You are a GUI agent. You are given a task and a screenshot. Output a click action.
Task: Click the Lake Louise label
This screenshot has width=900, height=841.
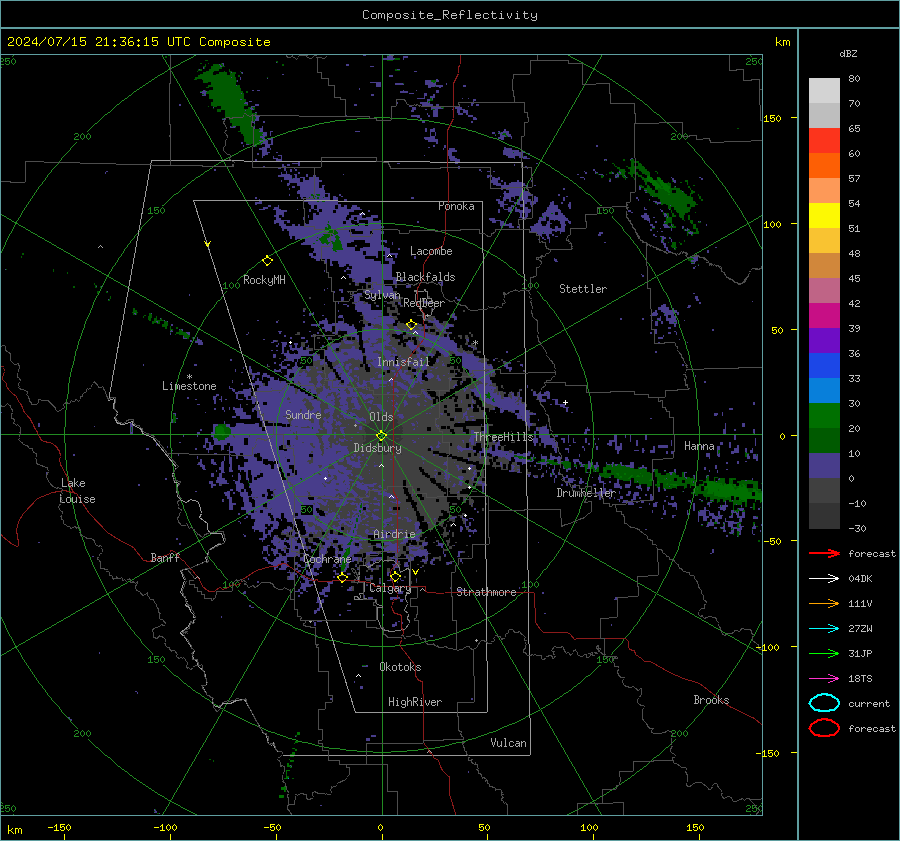(x=77, y=491)
